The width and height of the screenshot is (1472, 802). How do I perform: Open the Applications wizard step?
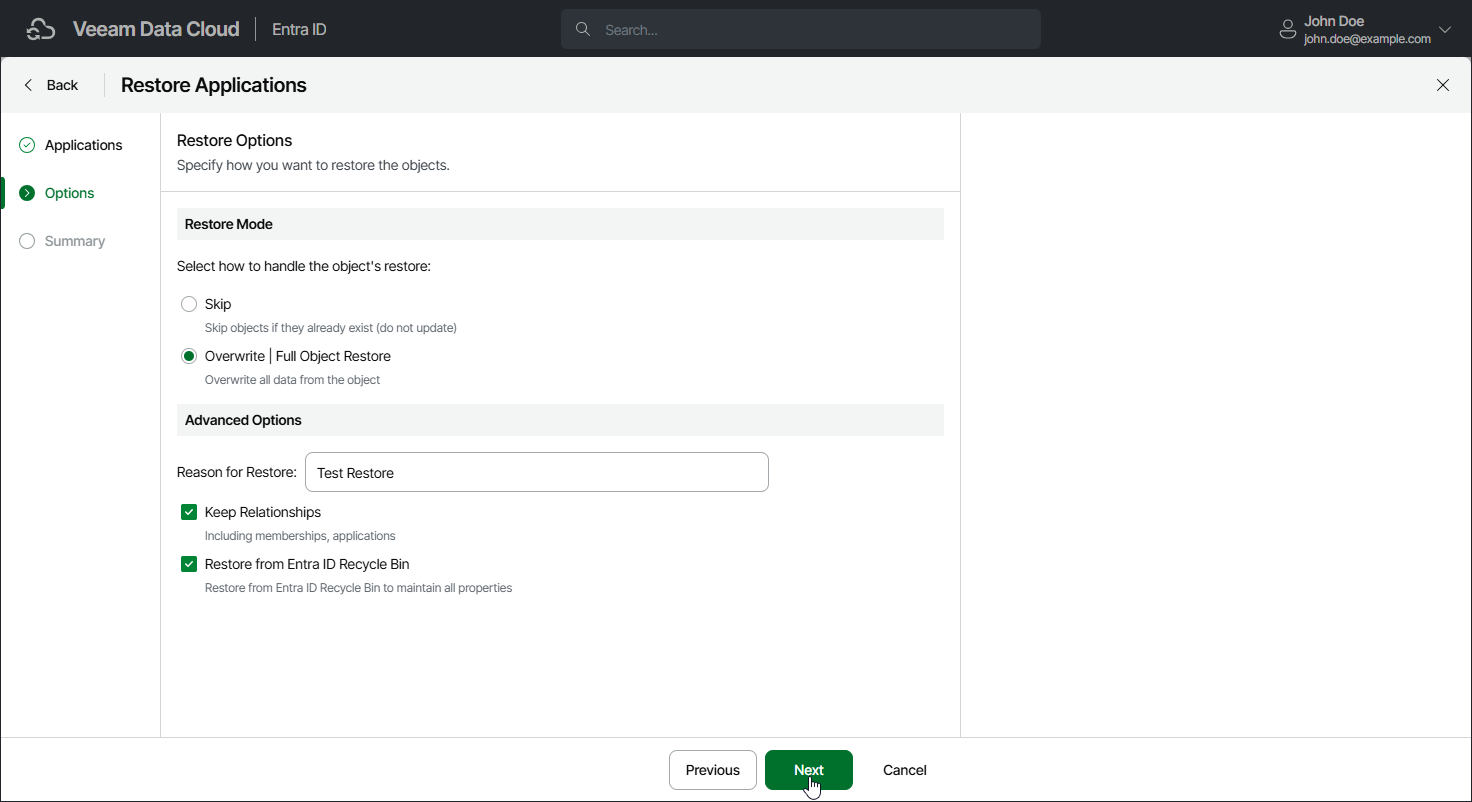[83, 145]
